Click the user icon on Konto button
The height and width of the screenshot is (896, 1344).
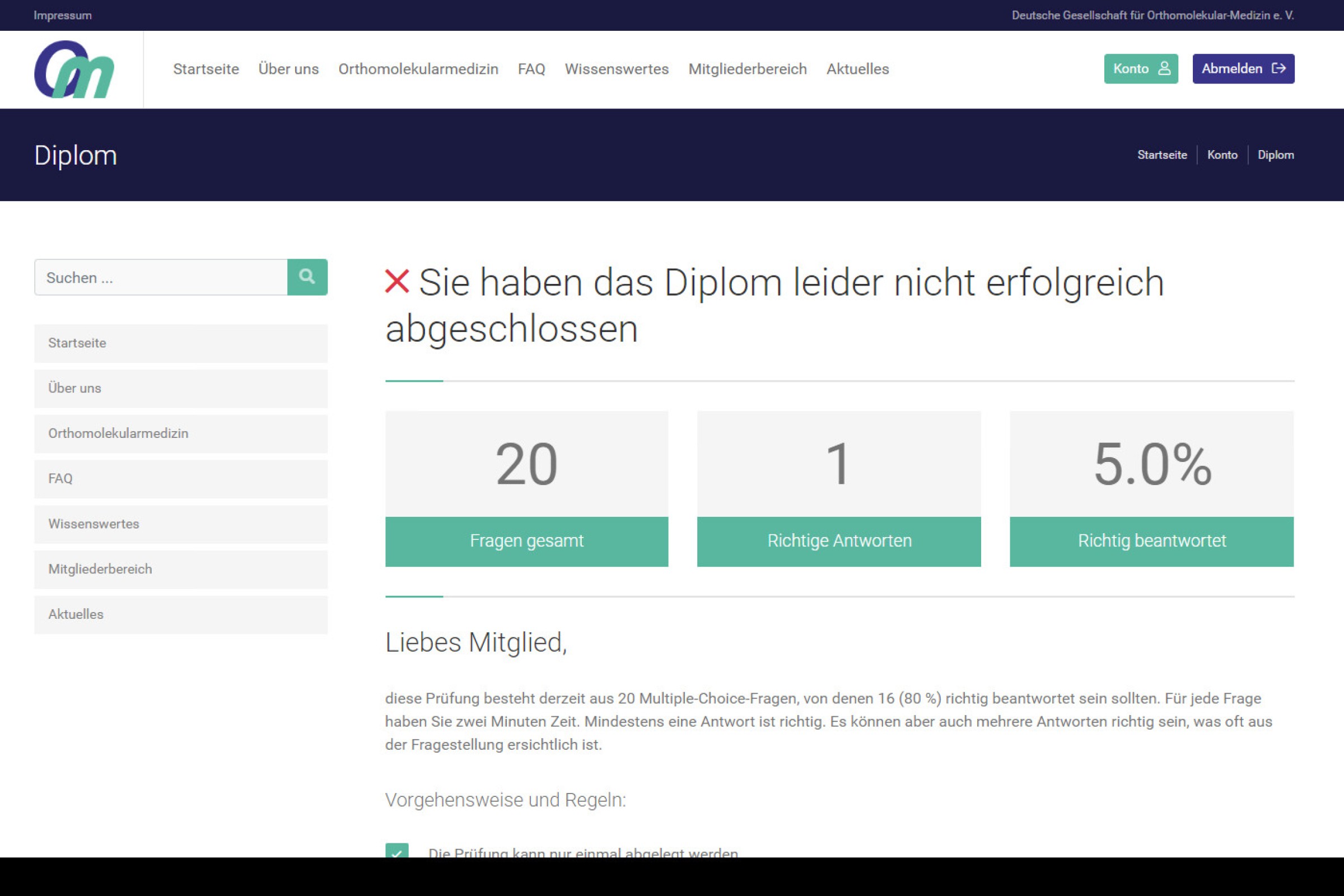(x=1164, y=68)
